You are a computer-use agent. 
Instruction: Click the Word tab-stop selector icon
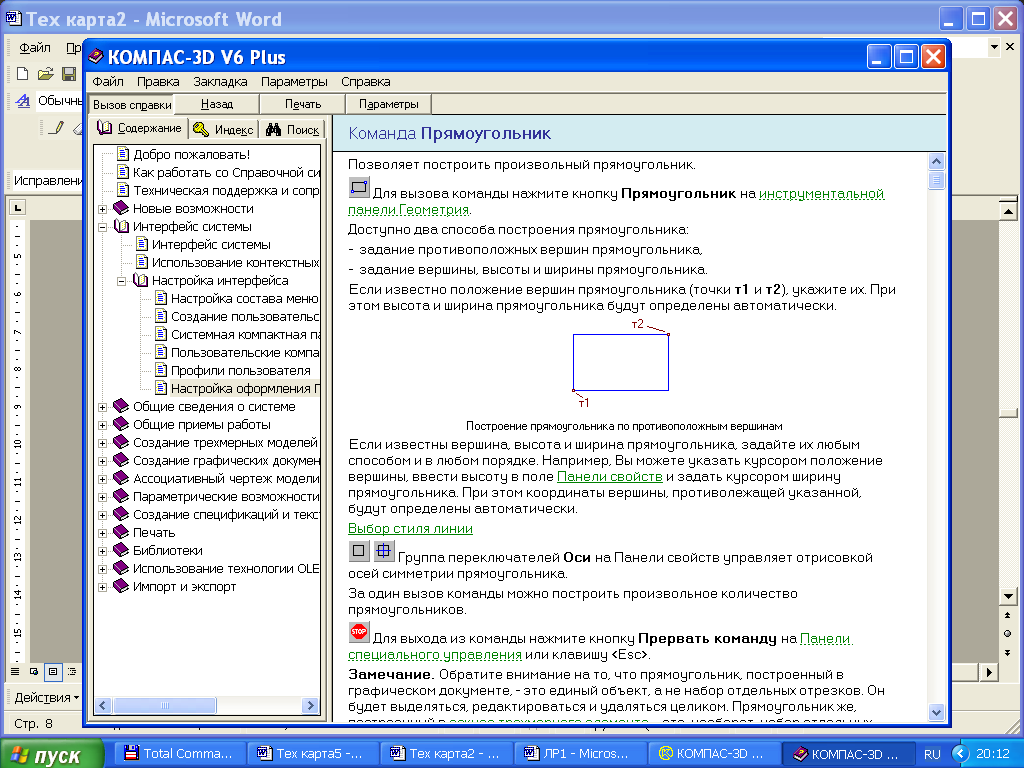(x=18, y=208)
